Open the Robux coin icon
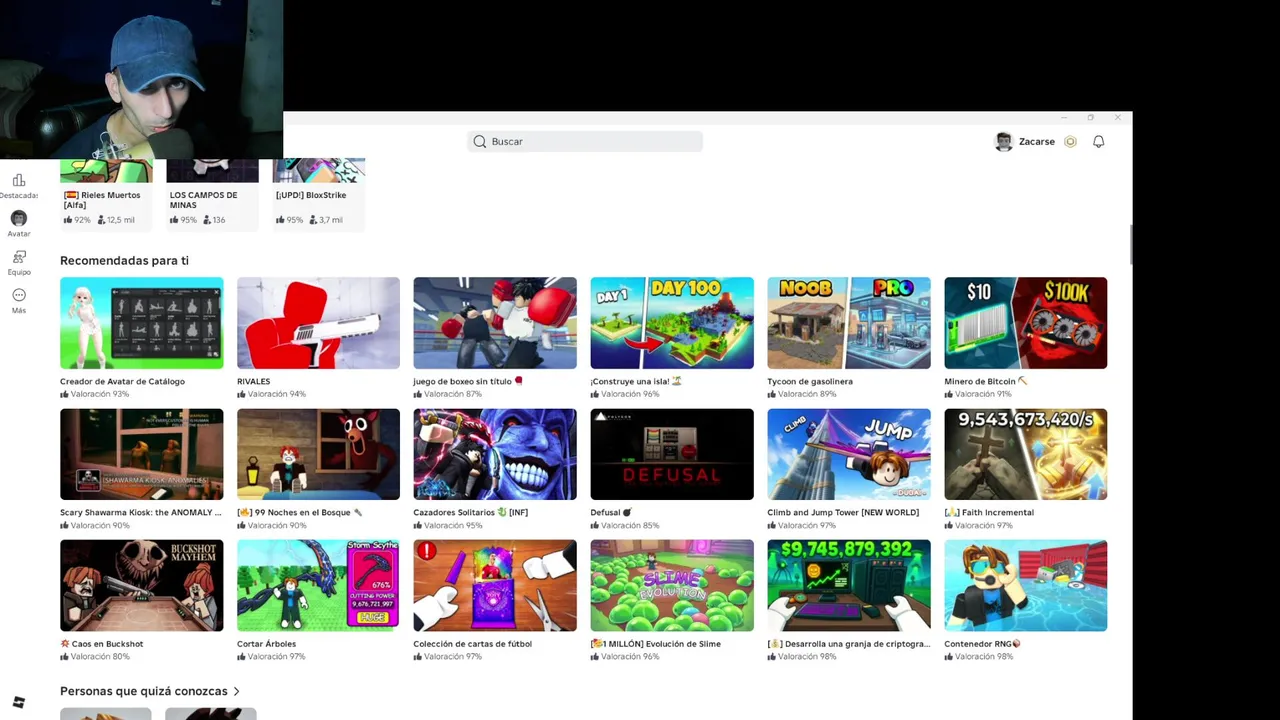 pyautogui.click(x=1070, y=142)
